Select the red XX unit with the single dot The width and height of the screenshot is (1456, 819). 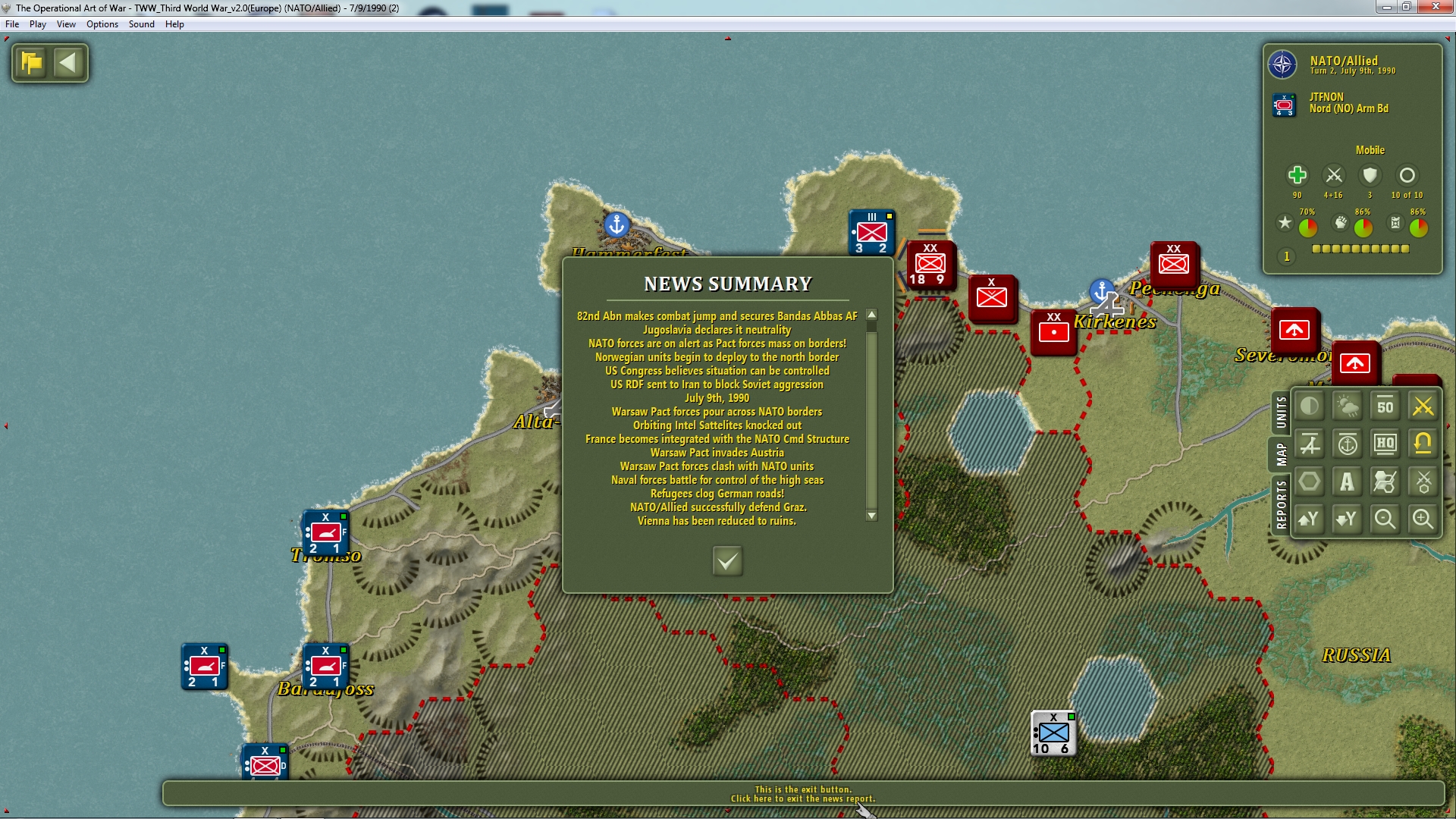pos(1053,332)
